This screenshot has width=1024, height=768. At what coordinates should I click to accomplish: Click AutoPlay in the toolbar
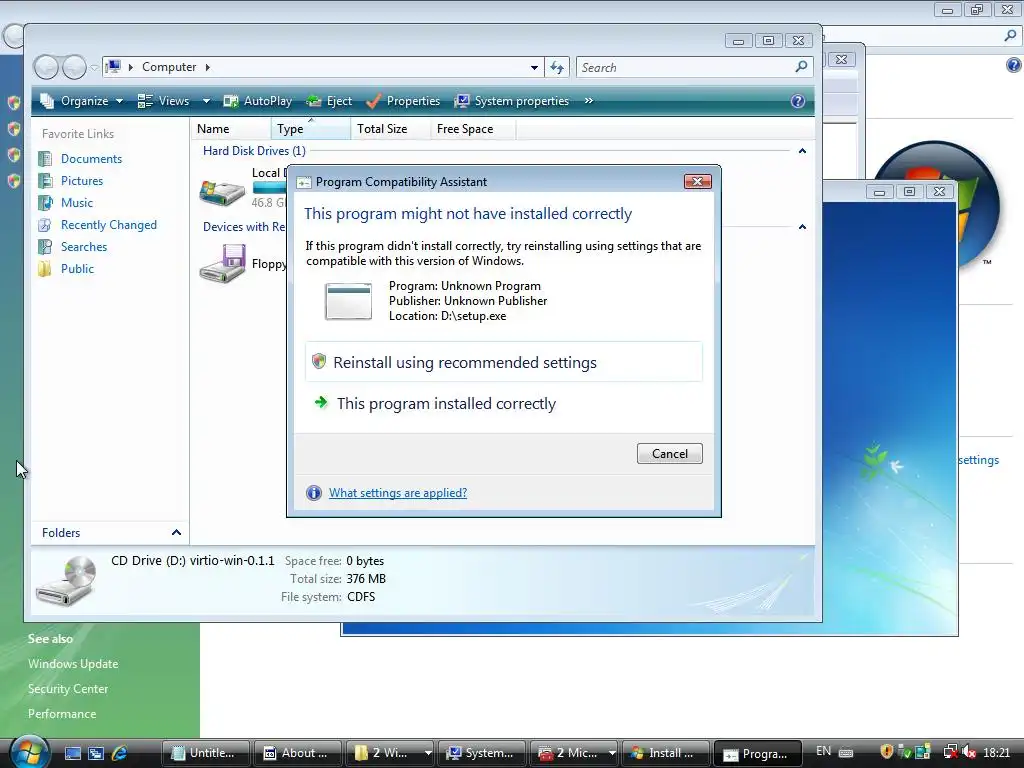[x=257, y=101]
